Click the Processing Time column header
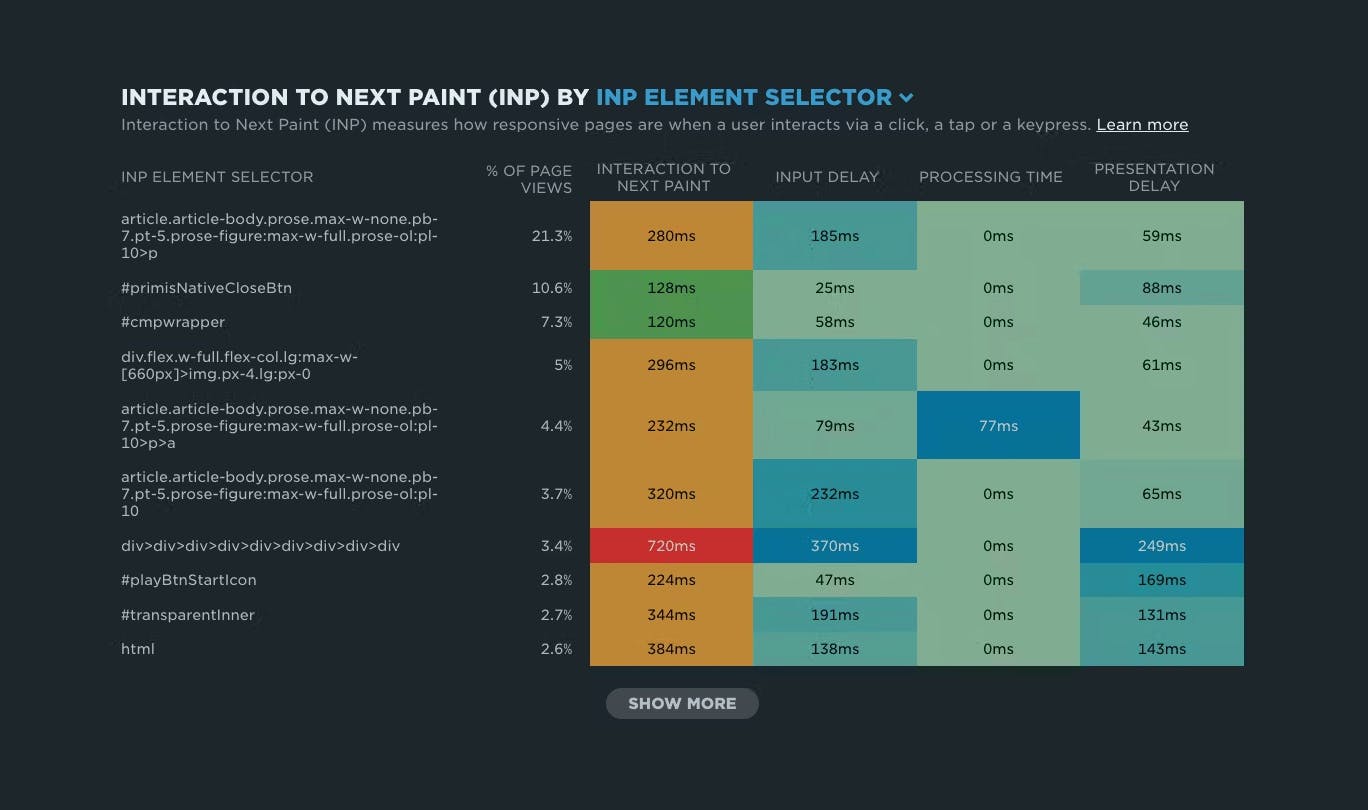The height and width of the screenshot is (810, 1368). pyautogui.click(x=990, y=177)
